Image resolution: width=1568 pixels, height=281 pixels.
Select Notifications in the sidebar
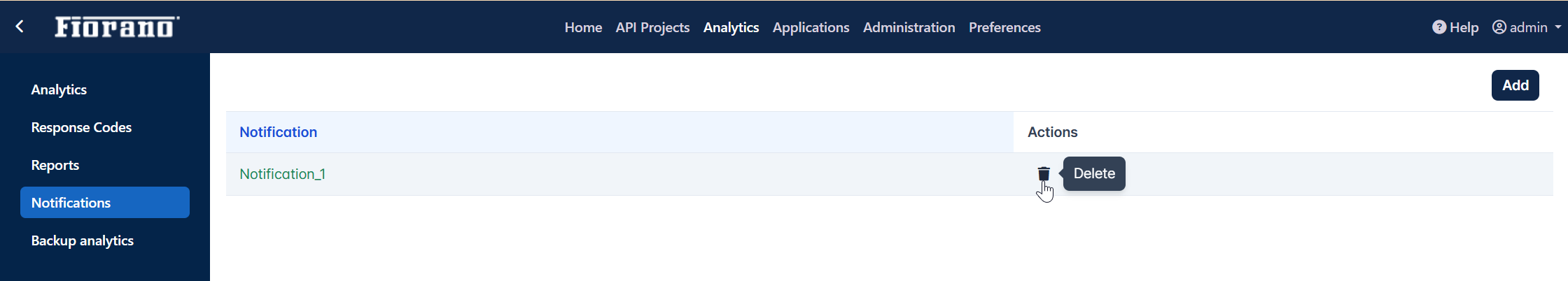[105, 203]
